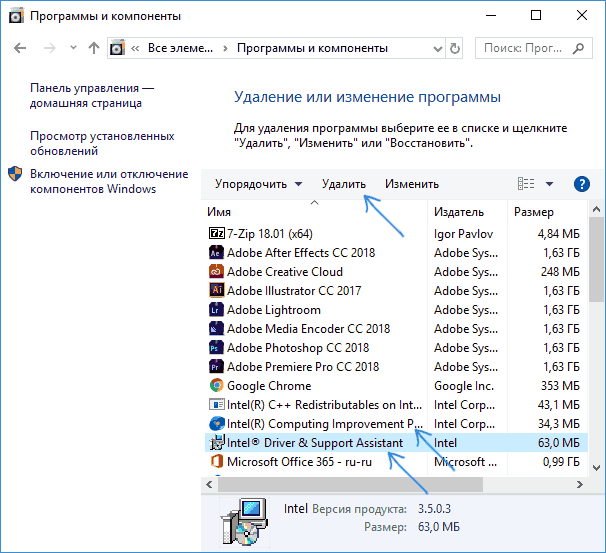Click the Adobe After Effects icon
The image size is (606, 553).
[x=216, y=252]
